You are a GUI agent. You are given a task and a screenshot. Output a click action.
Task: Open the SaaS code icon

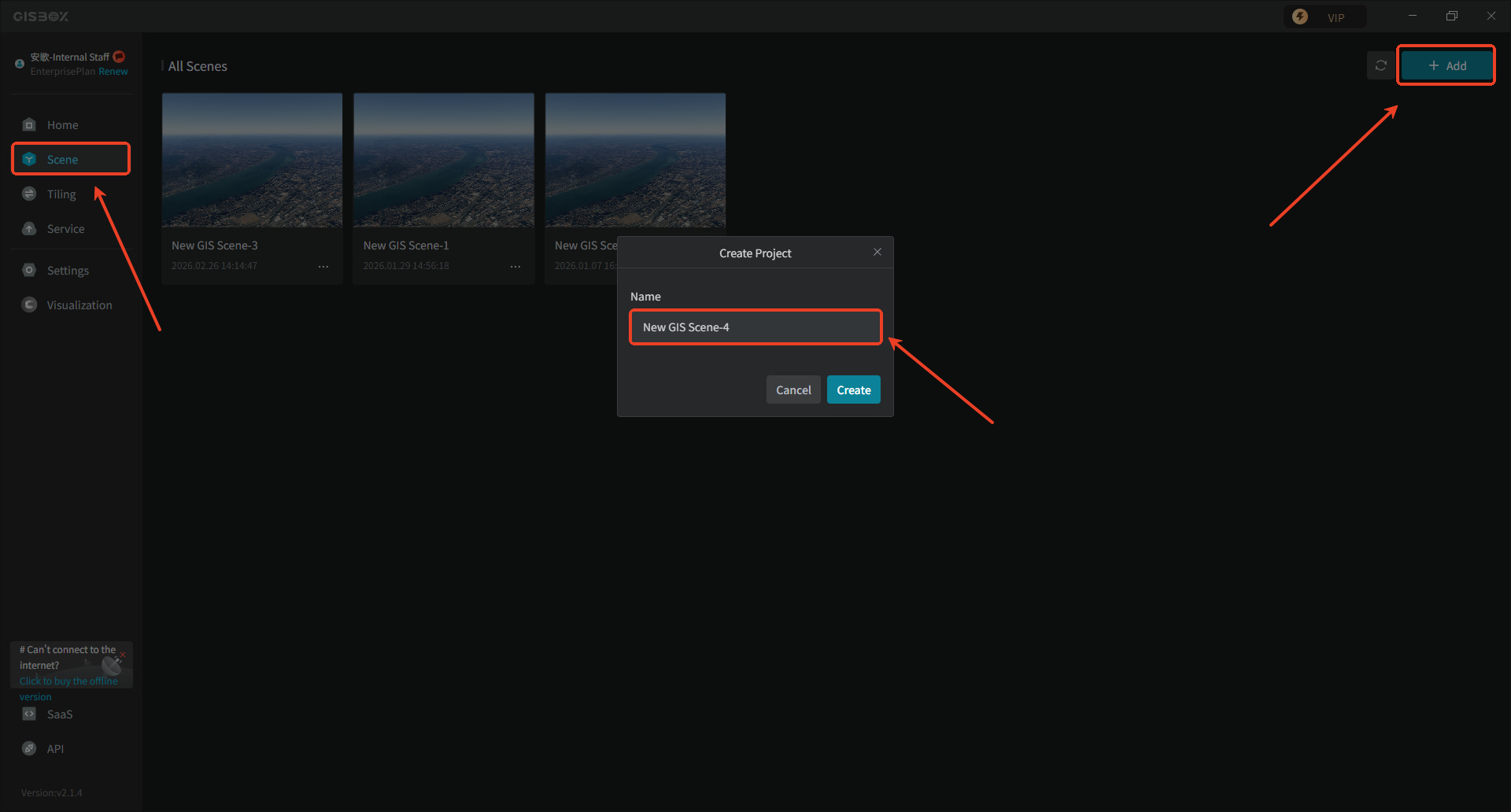tap(29, 714)
